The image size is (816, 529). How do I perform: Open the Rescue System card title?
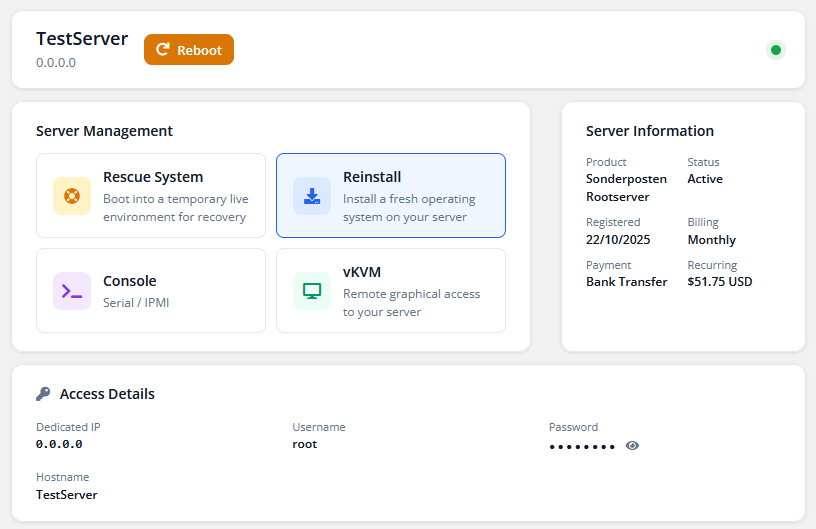pyautogui.click(x=153, y=177)
